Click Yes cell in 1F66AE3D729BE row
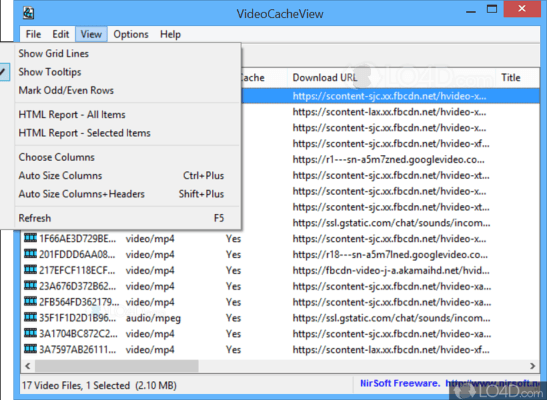Image resolution: width=547 pixels, height=400 pixels. (233, 239)
